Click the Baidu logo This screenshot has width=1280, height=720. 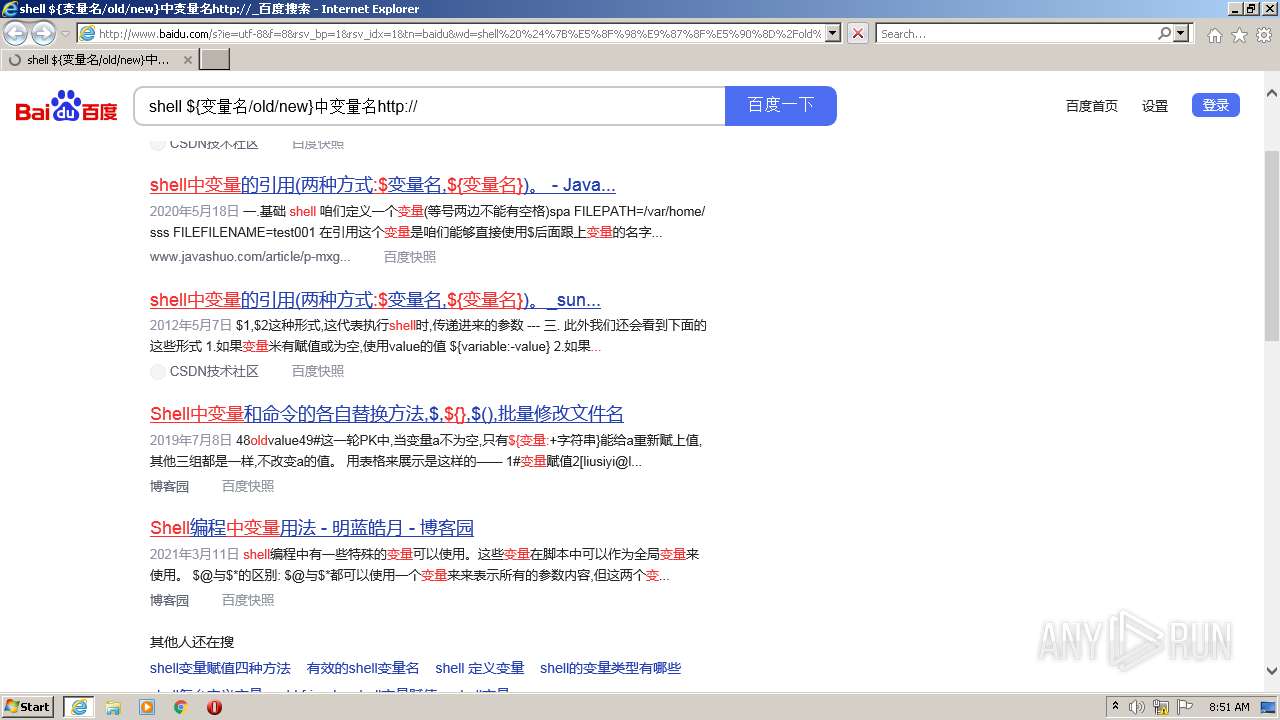point(66,106)
